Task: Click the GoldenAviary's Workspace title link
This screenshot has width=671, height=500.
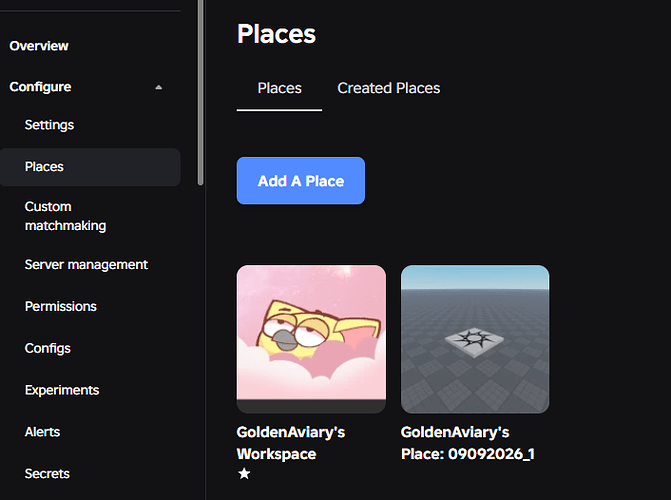Action: click(291, 443)
